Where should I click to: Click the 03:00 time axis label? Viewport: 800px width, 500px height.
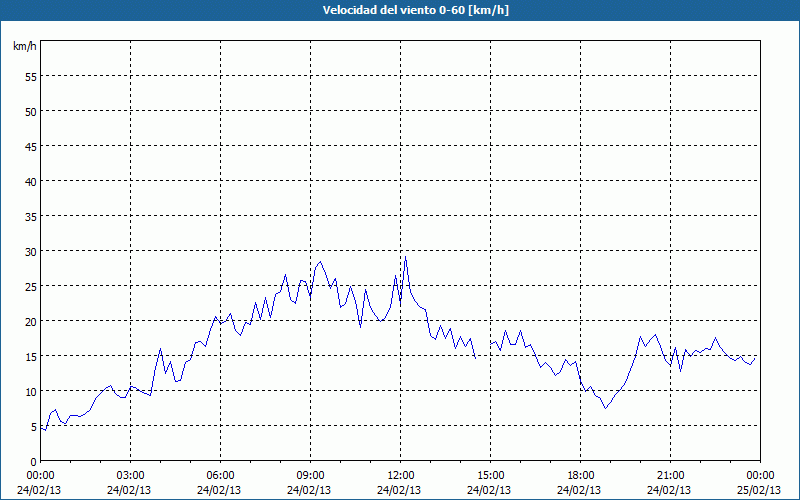[131, 476]
